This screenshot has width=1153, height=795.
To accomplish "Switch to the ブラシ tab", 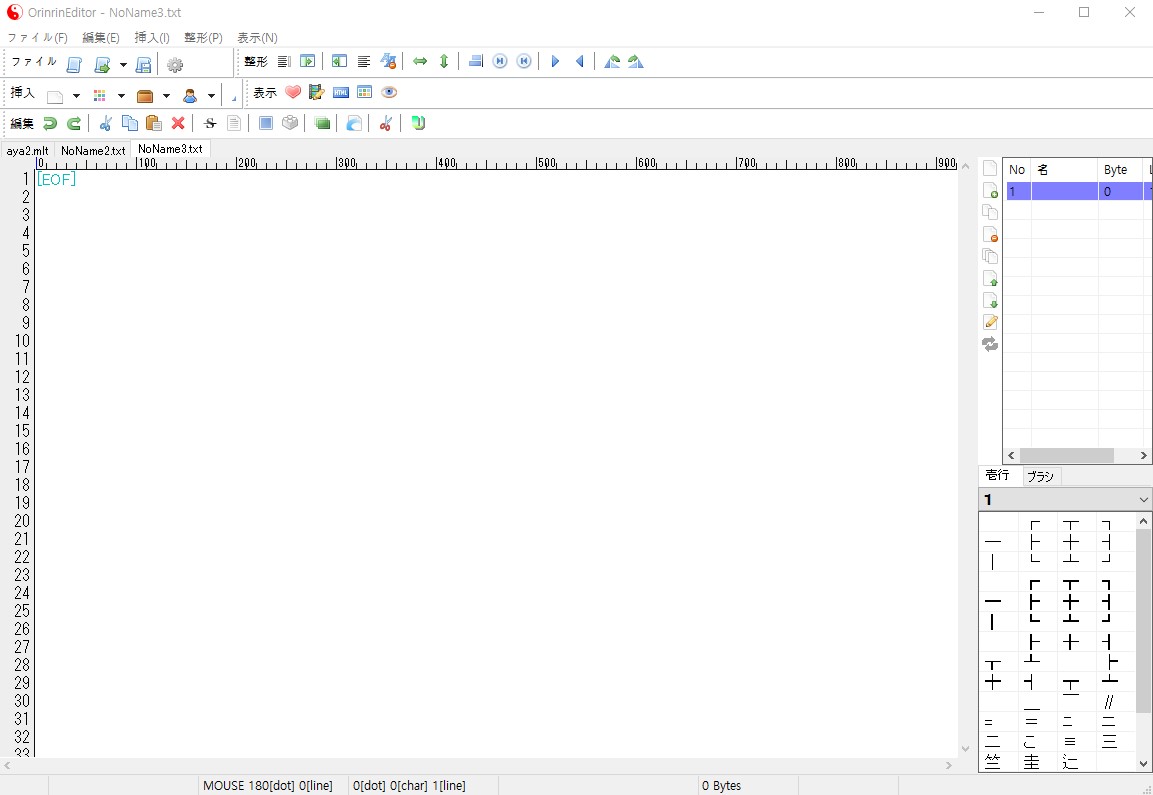I will [x=1040, y=476].
